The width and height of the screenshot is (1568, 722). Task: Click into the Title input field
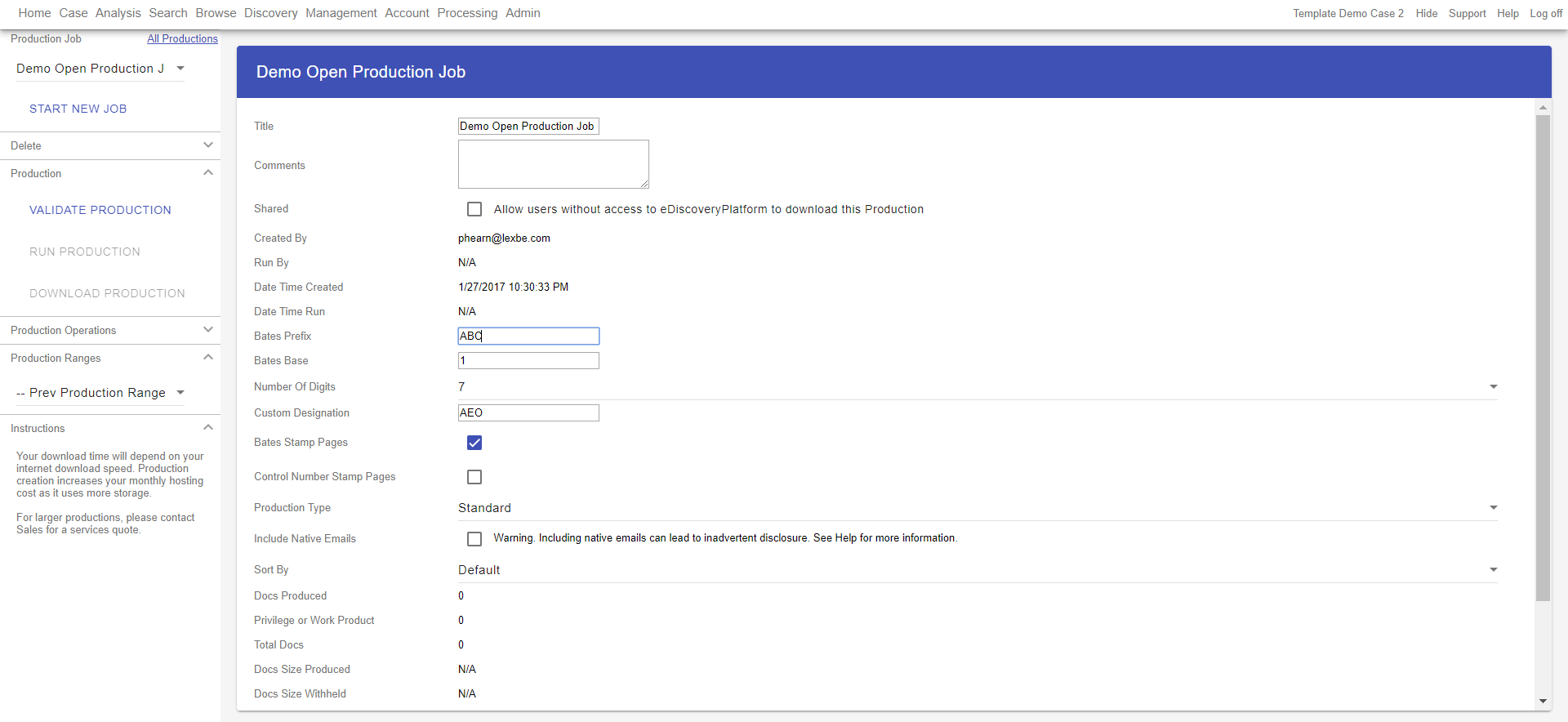tap(528, 126)
